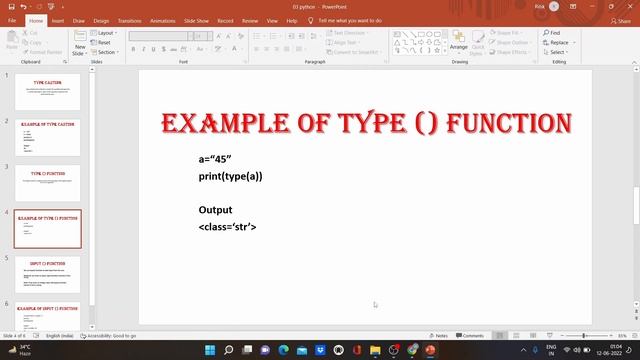Image resolution: width=640 pixels, height=360 pixels.
Task: Center text in Paragraph group
Action: (x=267, y=49)
